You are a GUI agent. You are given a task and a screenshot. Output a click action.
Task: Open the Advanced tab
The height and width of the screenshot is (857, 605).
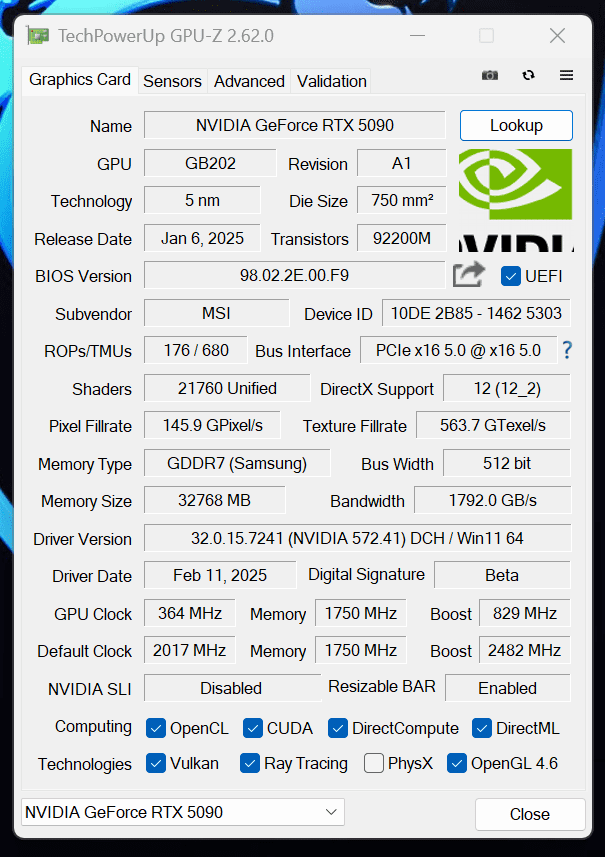coord(249,81)
